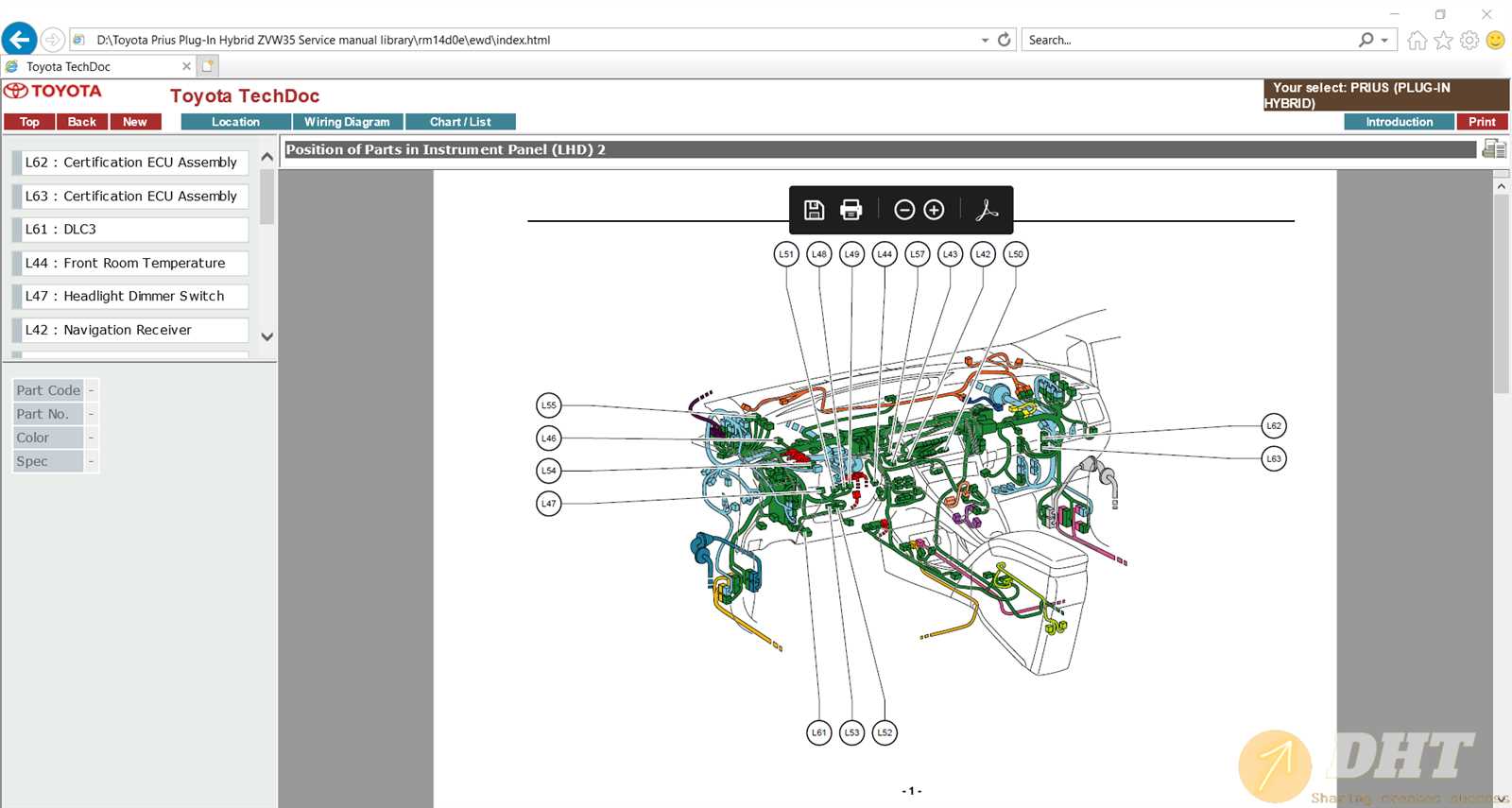The image size is (1512, 808).
Task: Select the L62 callout circle in the diagram
Action: (x=1274, y=426)
